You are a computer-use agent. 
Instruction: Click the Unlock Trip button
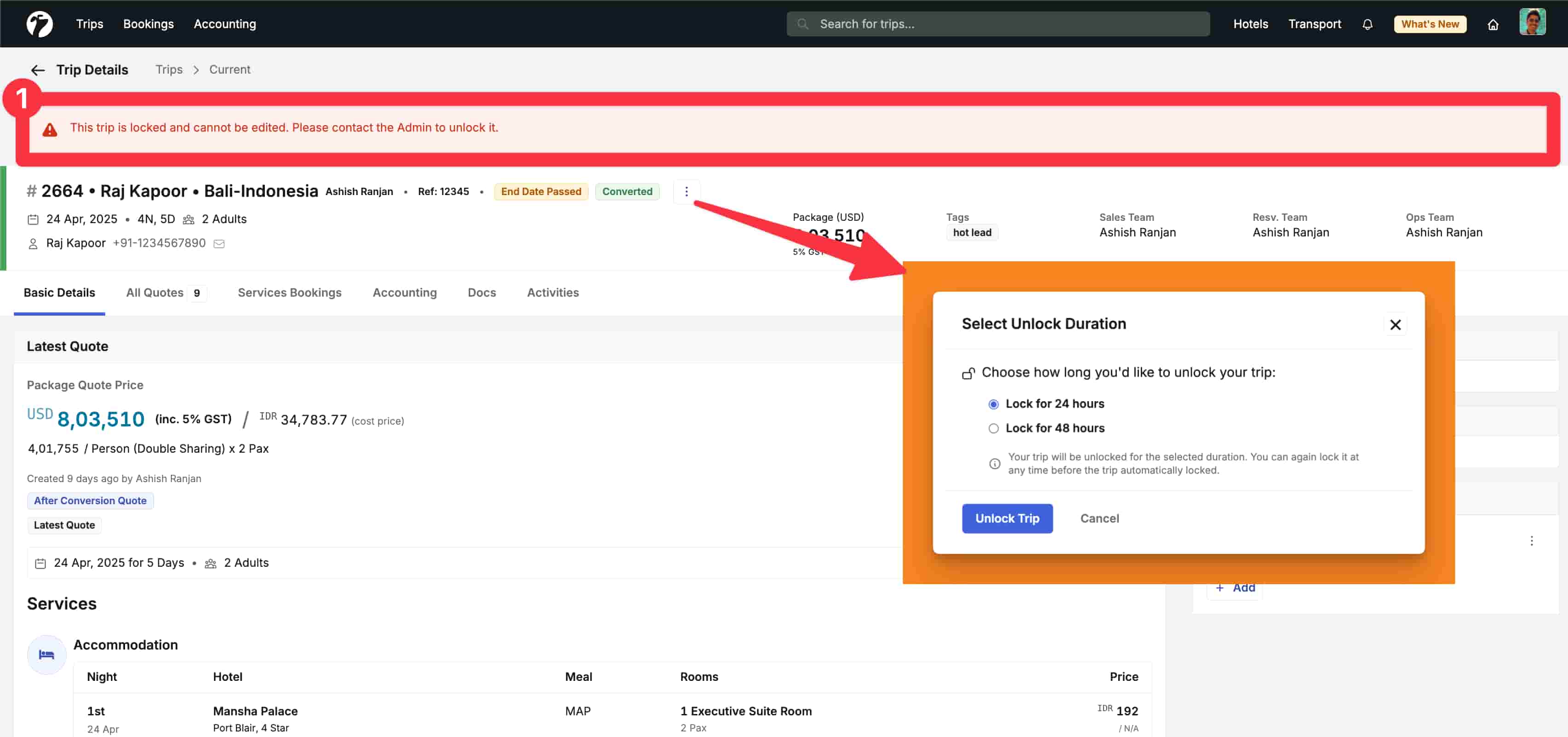click(x=1007, y=518)
